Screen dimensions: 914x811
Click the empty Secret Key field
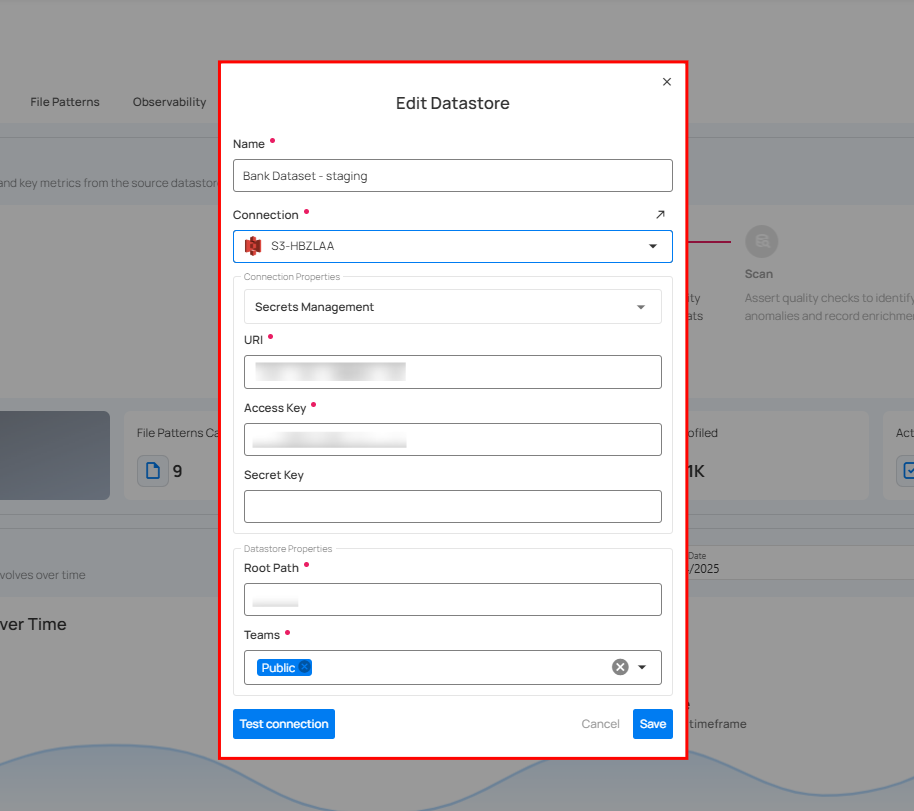click(452, 506)
